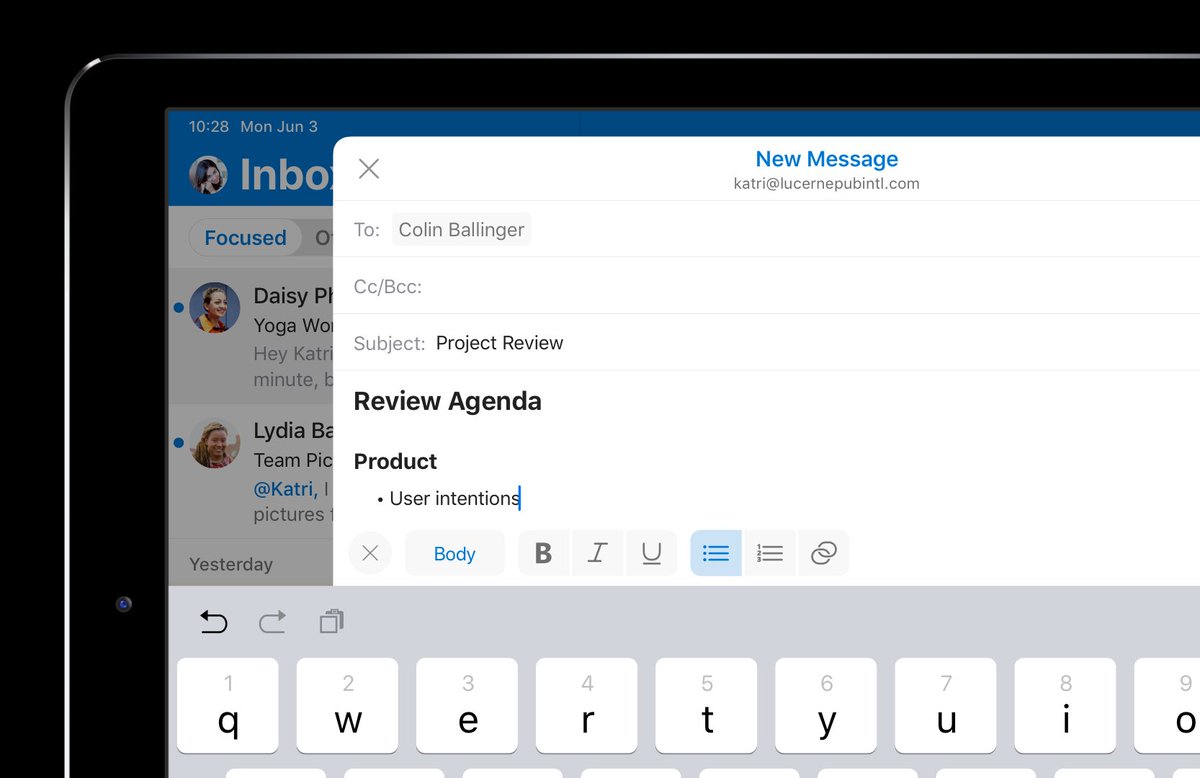This screenshot has width=1200, height=778.
Task: Select the Colin Ballinger recipient chip
Action: (461, 229)
